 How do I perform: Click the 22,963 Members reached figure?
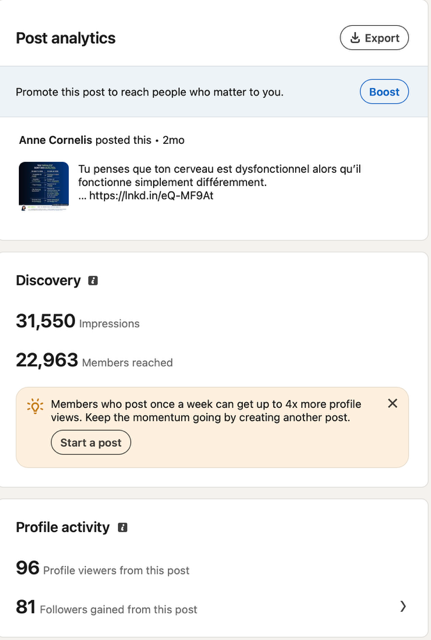coord(94,360)
